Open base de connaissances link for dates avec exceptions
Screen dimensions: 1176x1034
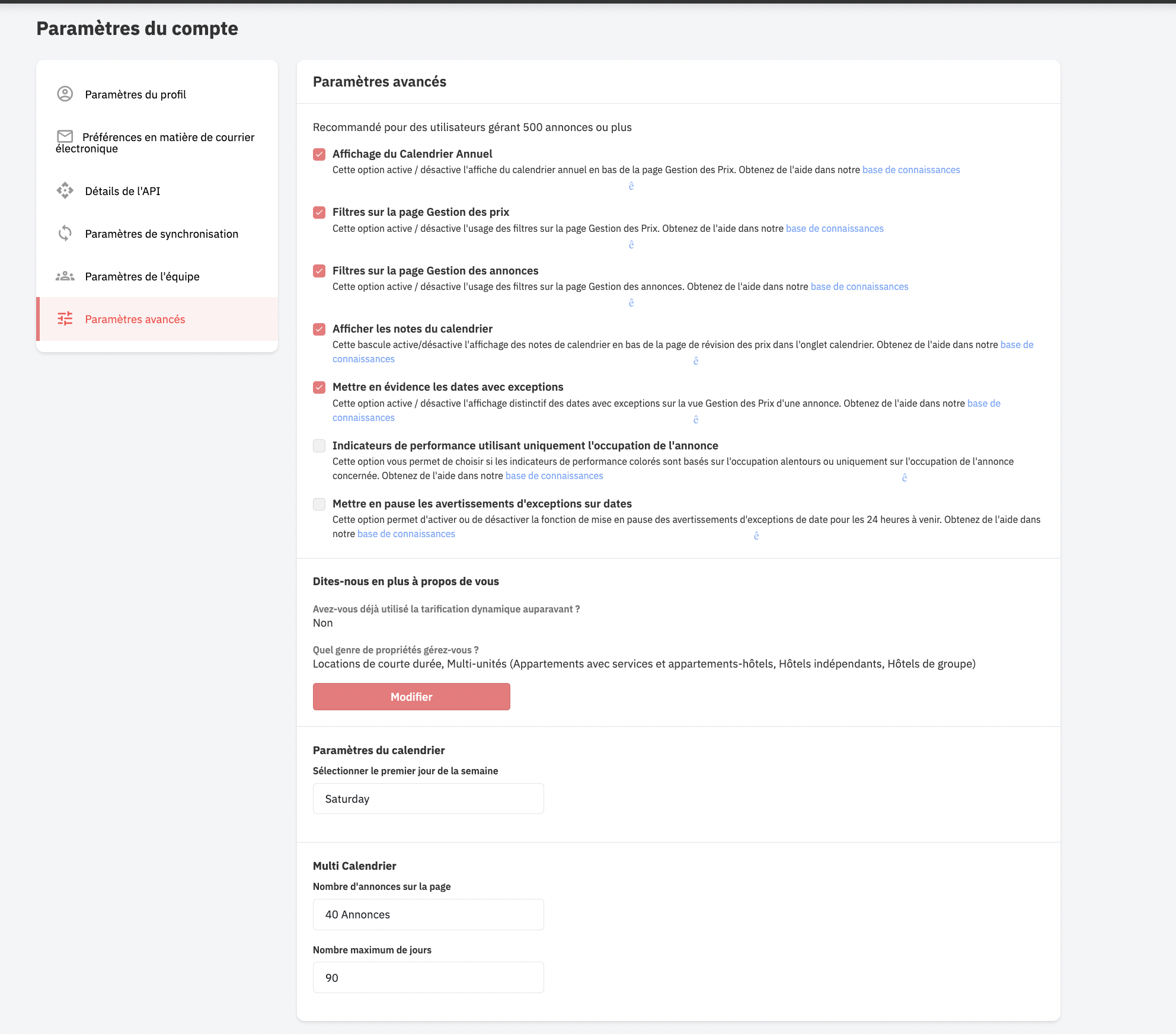[x=984, y=403]
